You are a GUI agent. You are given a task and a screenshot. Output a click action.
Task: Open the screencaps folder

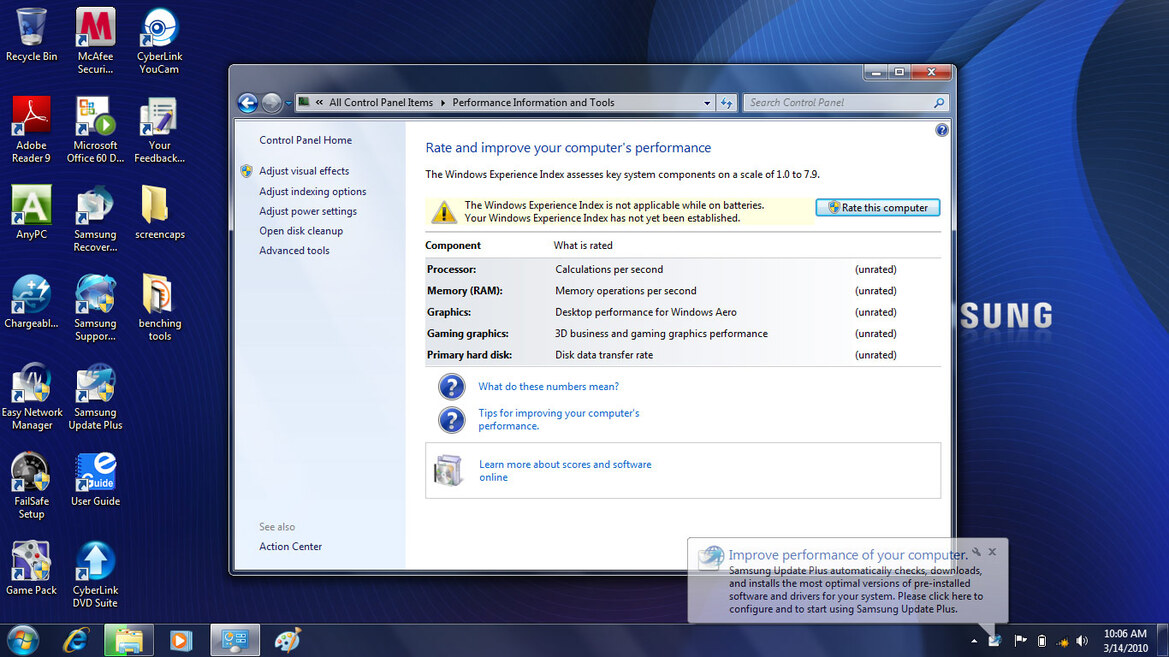159,212
